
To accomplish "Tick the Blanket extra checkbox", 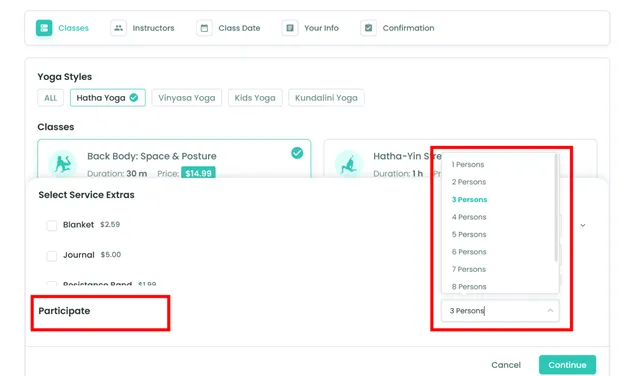I will 52,225.
